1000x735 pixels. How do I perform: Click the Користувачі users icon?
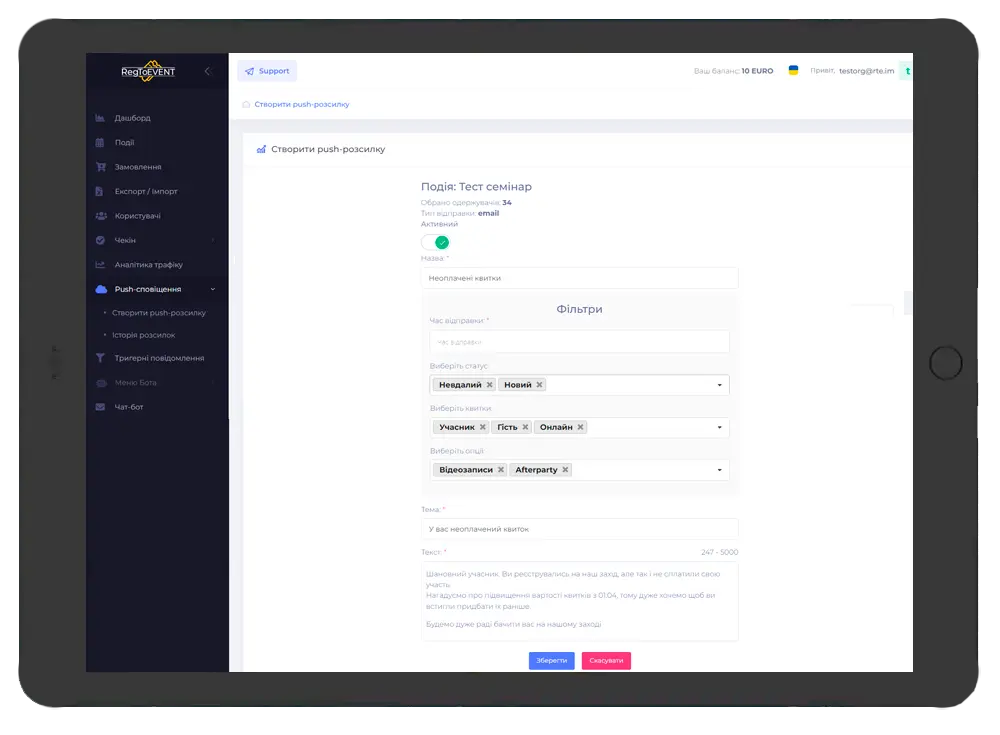pos(100,216)
